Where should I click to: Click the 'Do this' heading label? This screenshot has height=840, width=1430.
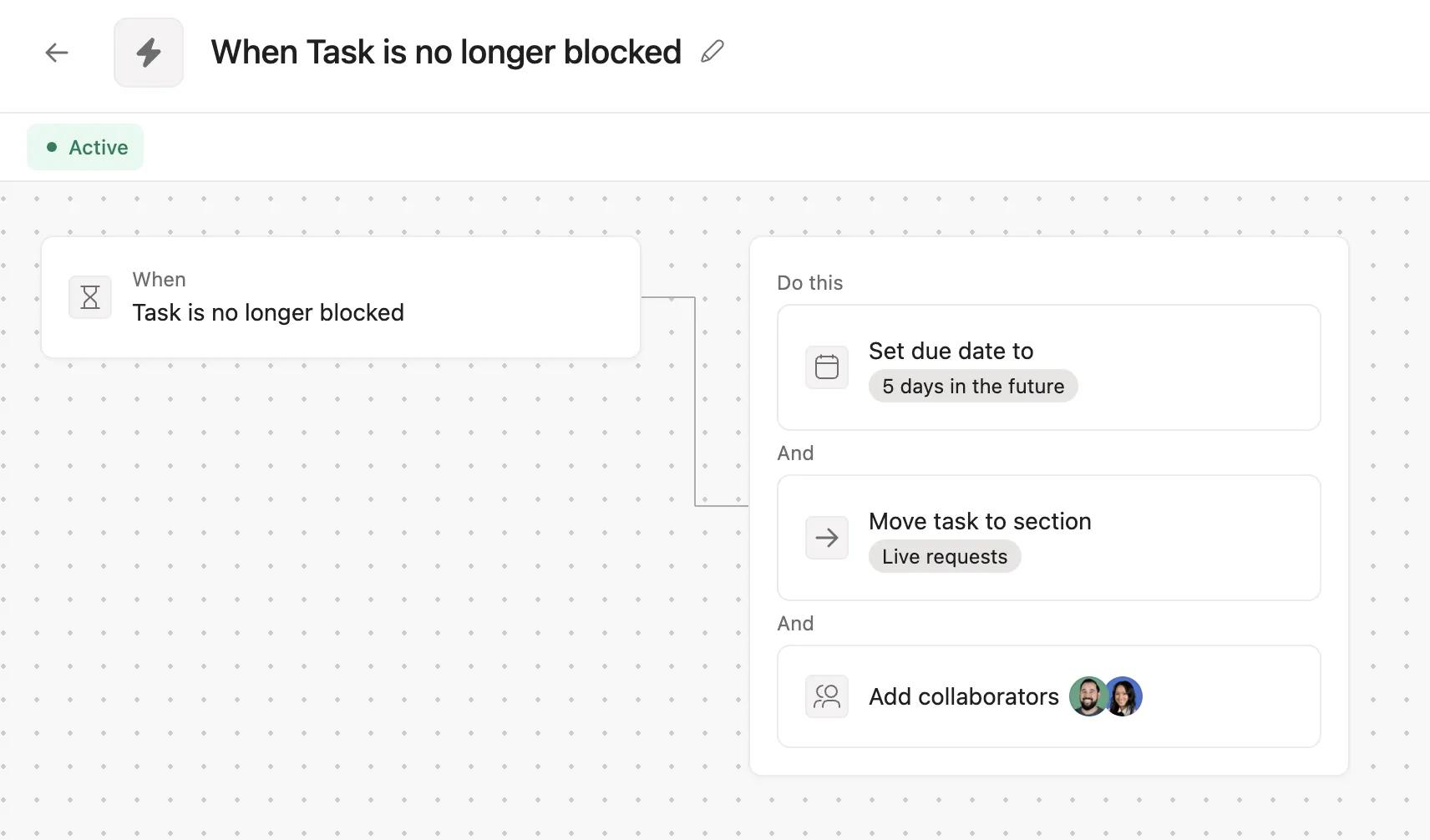pyautogui.click(x=809, y=283)
